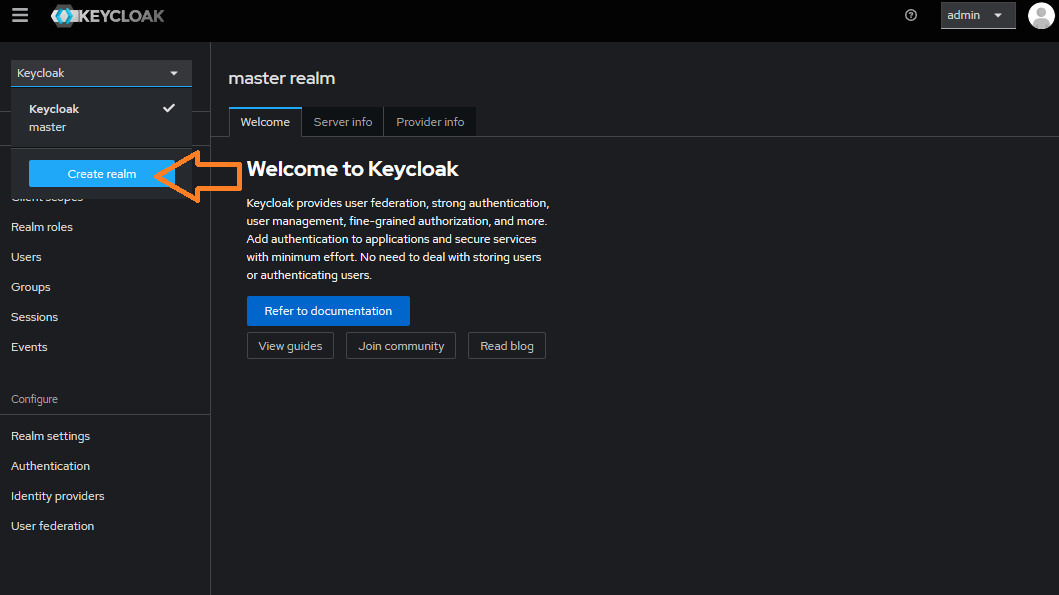1059x595 pixels.
Task: Click the Keycloak logo
Action: (x=108, y=16)
